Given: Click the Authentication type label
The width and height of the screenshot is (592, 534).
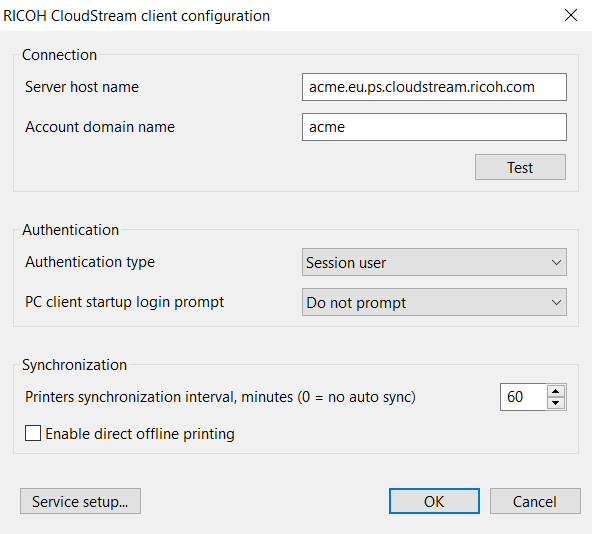Looking at the screenshot, I should tap(90, 262).
